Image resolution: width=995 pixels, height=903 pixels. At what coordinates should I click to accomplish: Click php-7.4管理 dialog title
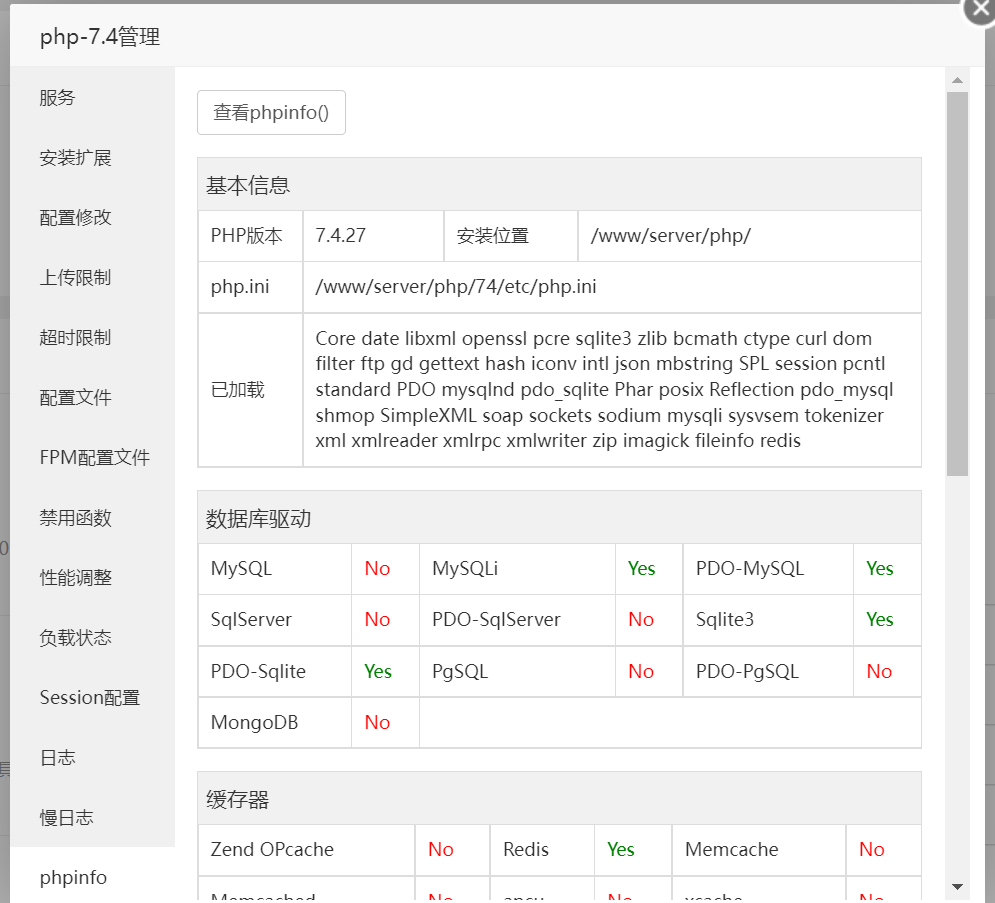100,37
